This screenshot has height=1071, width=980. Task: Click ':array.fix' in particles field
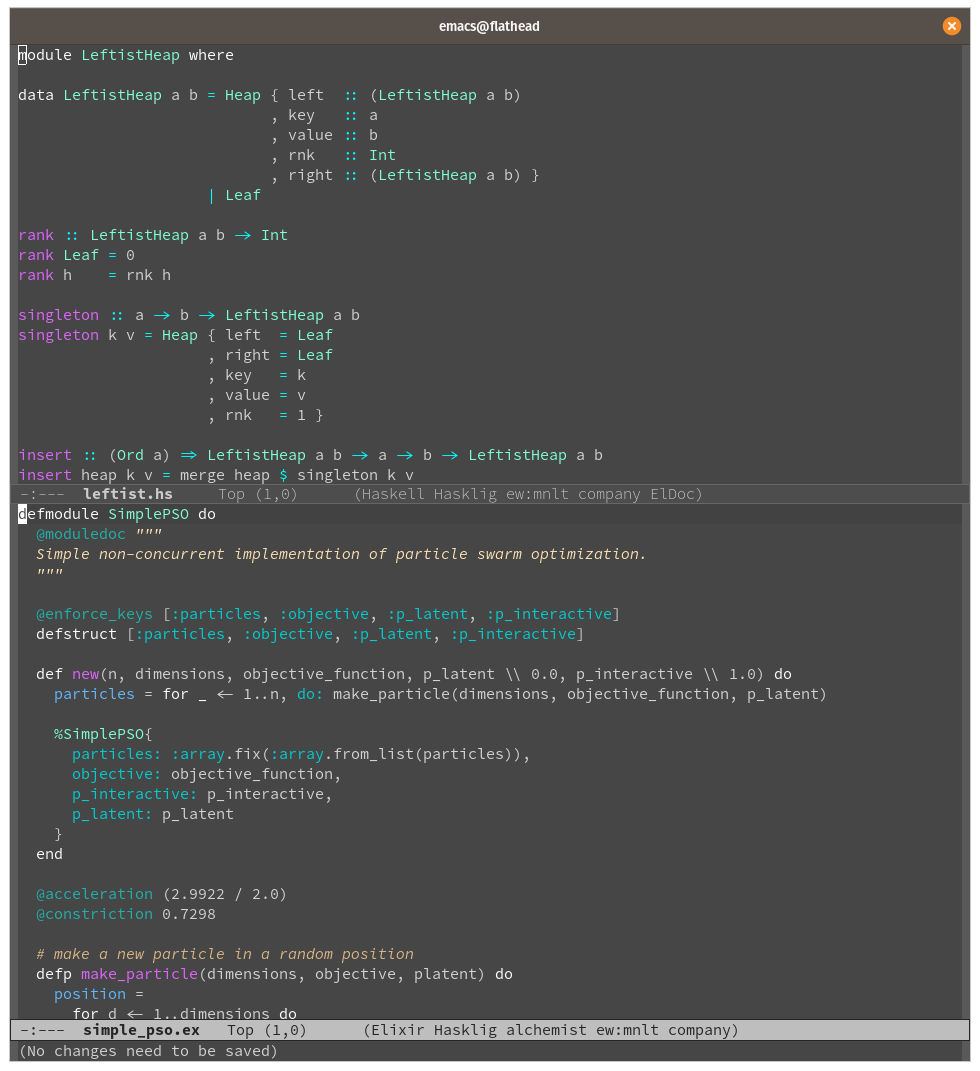pyautogui.click(x=216, y=754)
